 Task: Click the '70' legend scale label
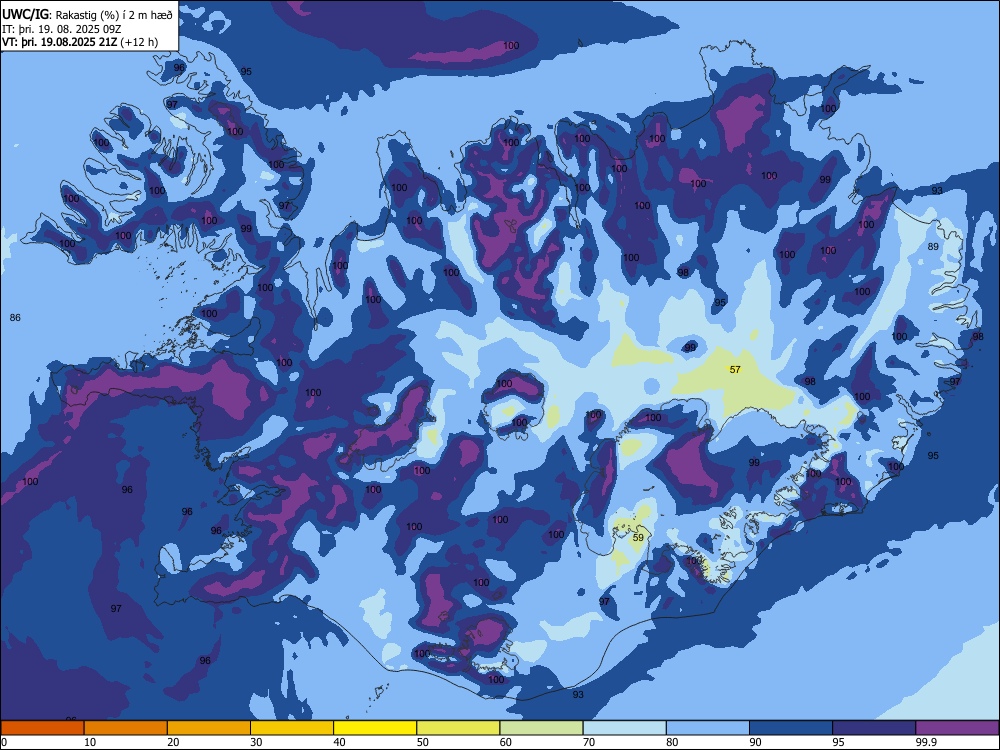[589, 742]
